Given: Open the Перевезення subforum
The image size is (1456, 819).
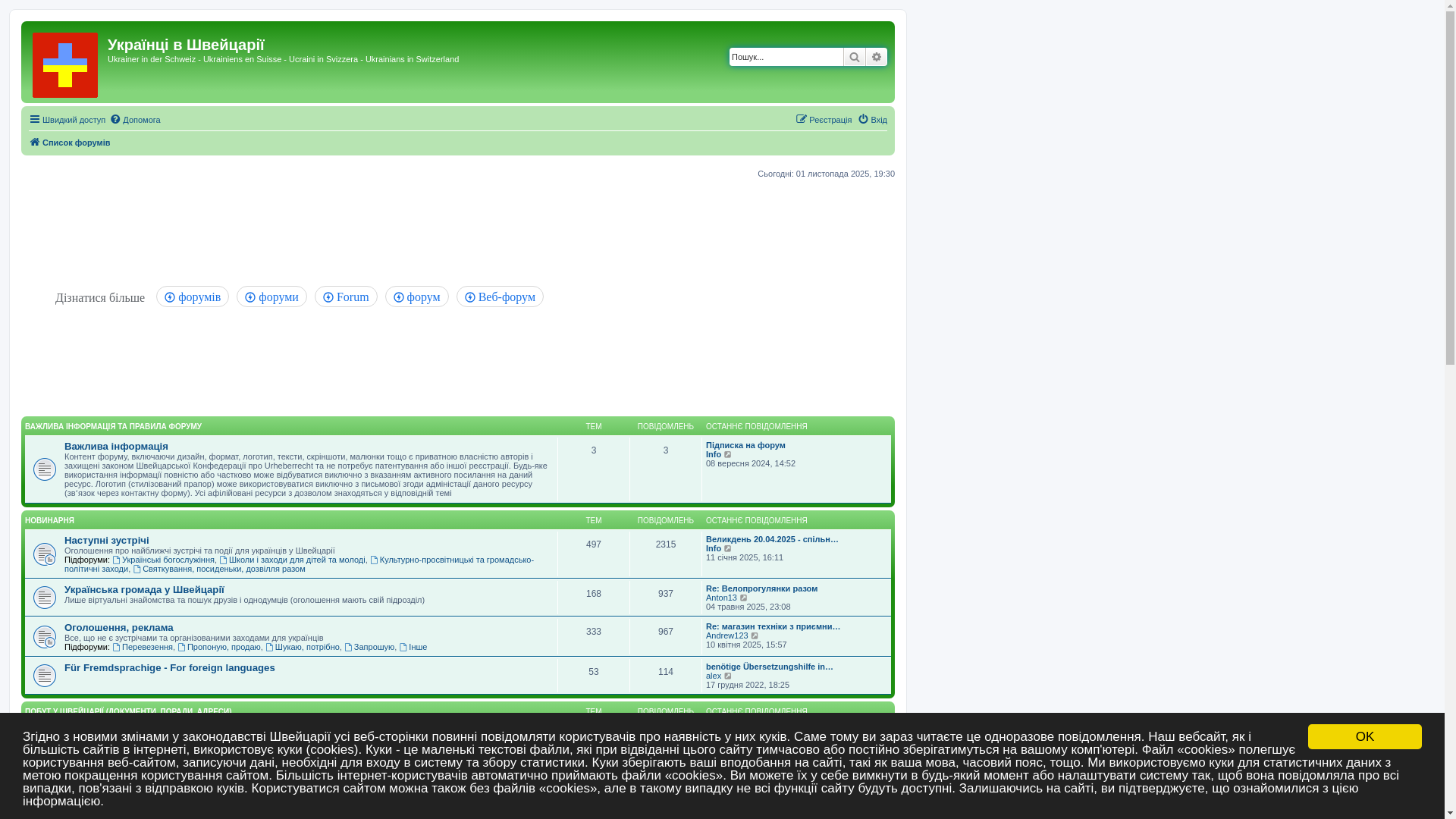Looking at the screenshot, I should tap(143, 647).
